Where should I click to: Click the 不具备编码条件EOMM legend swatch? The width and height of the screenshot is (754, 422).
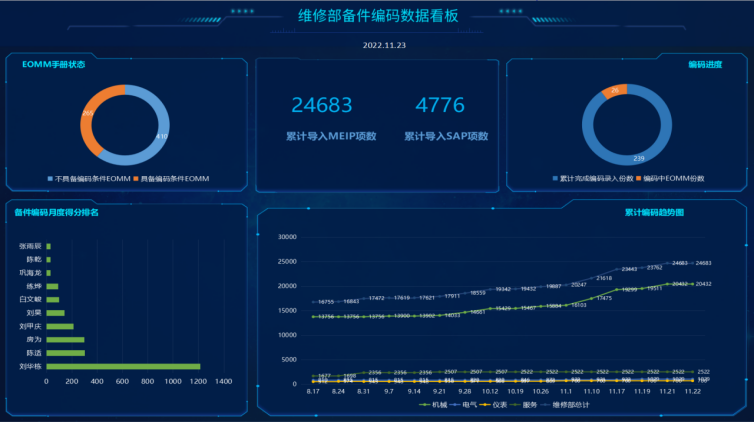(x=51, y=179)
